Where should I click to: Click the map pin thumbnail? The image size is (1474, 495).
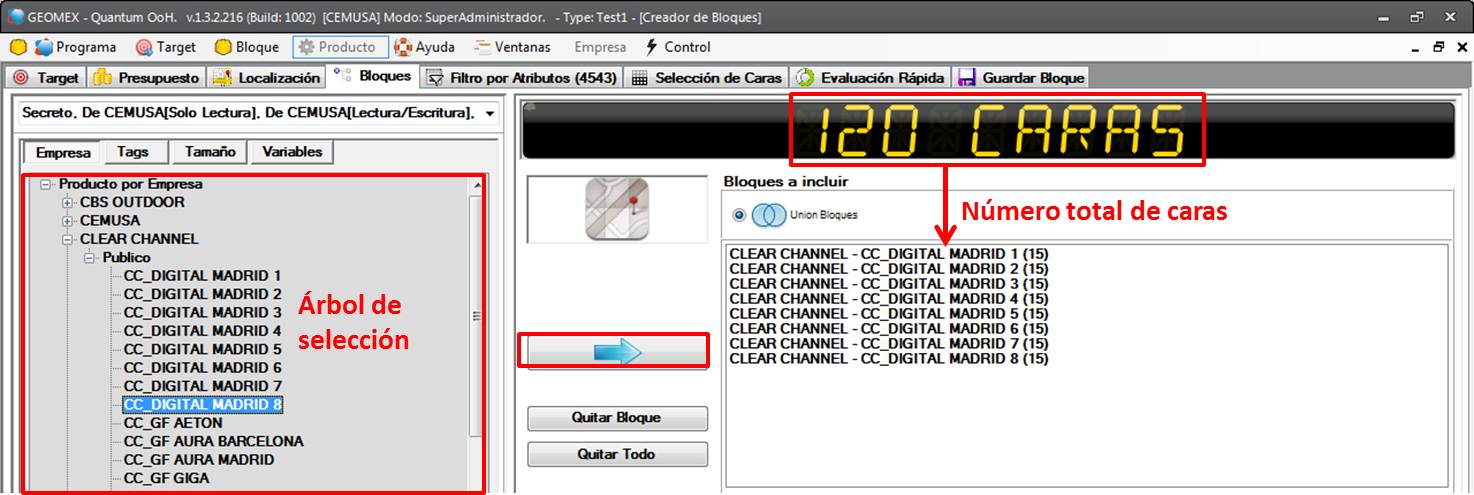click(617, 209)
